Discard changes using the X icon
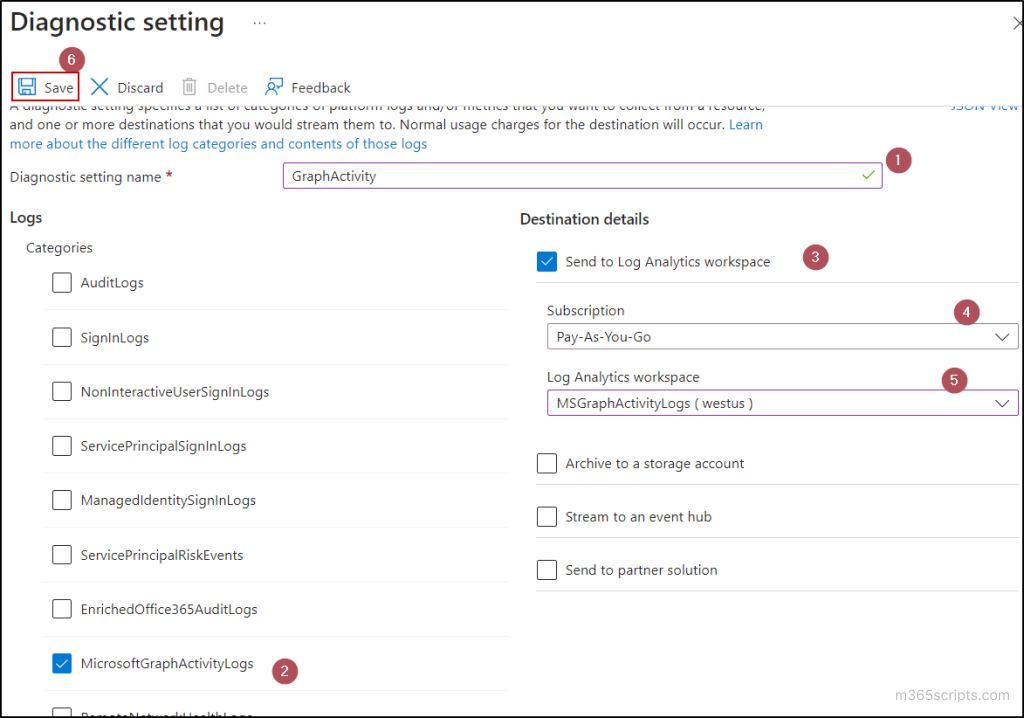 coord(100,87)
